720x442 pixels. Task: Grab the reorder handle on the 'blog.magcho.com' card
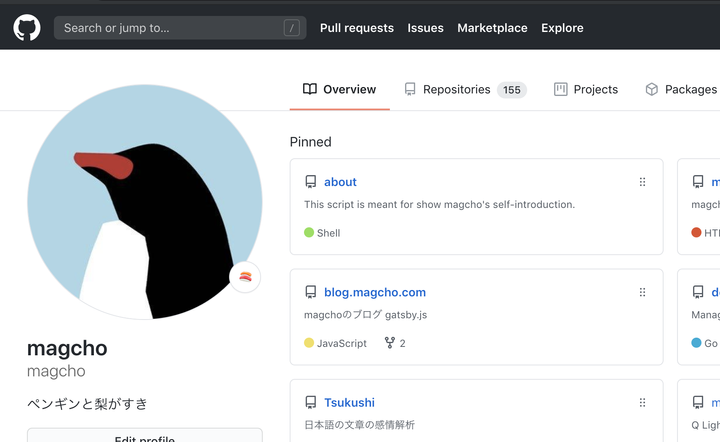(642, 292)
